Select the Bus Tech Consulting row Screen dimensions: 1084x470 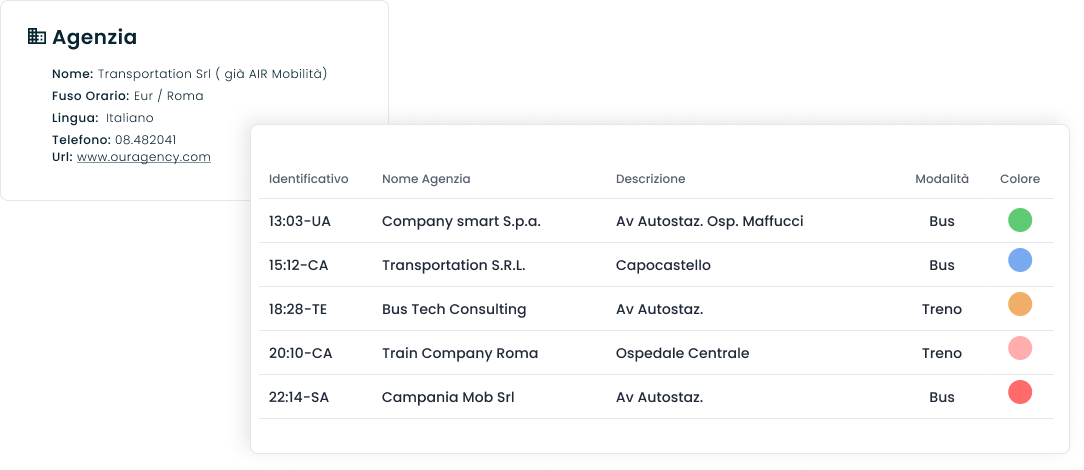(x=656, y=309)
